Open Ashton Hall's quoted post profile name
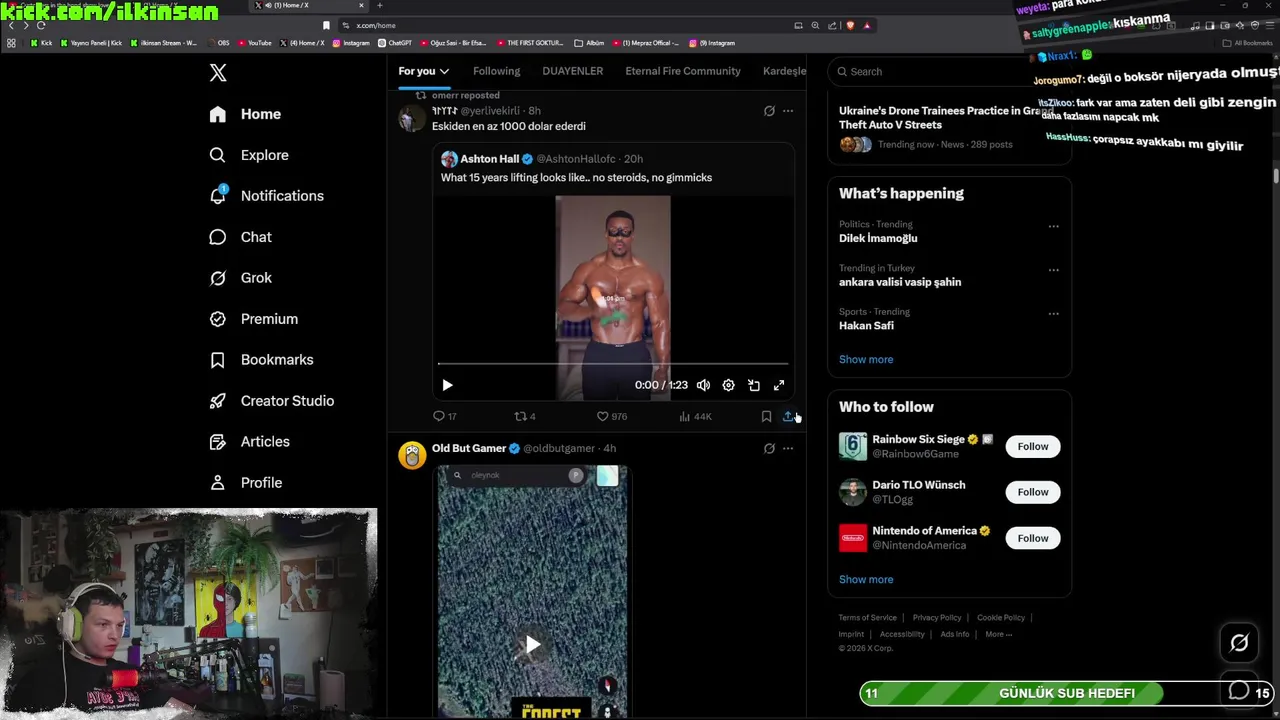Viewport: 1280px width, 720px height. point(489,159)
